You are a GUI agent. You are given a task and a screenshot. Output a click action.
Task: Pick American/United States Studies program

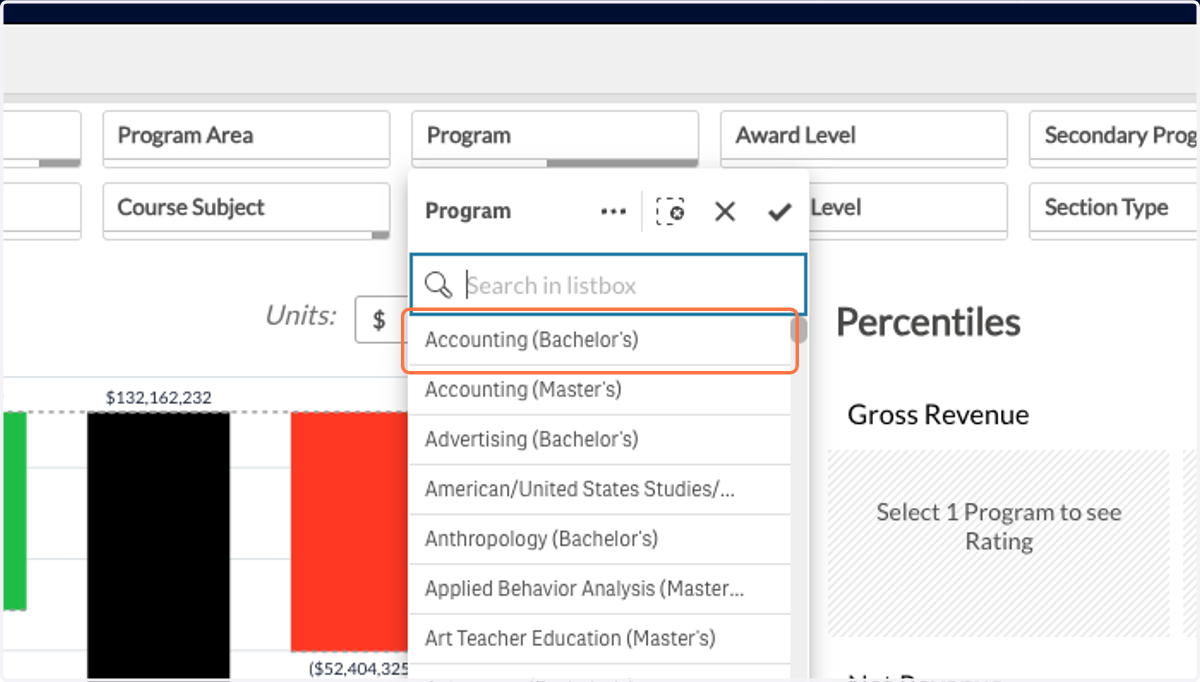click(x=600, y=490)
